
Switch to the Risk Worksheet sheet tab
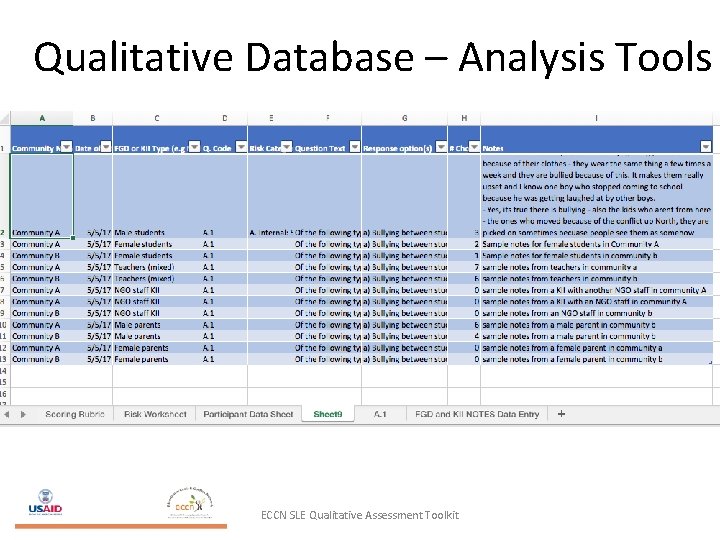tap(155, 414)
